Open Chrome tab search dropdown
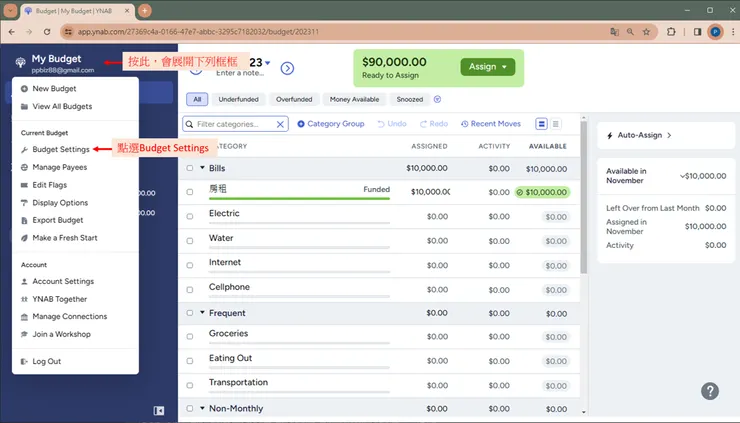The height and width of the screenshot is (423, 740). [10, 10]
